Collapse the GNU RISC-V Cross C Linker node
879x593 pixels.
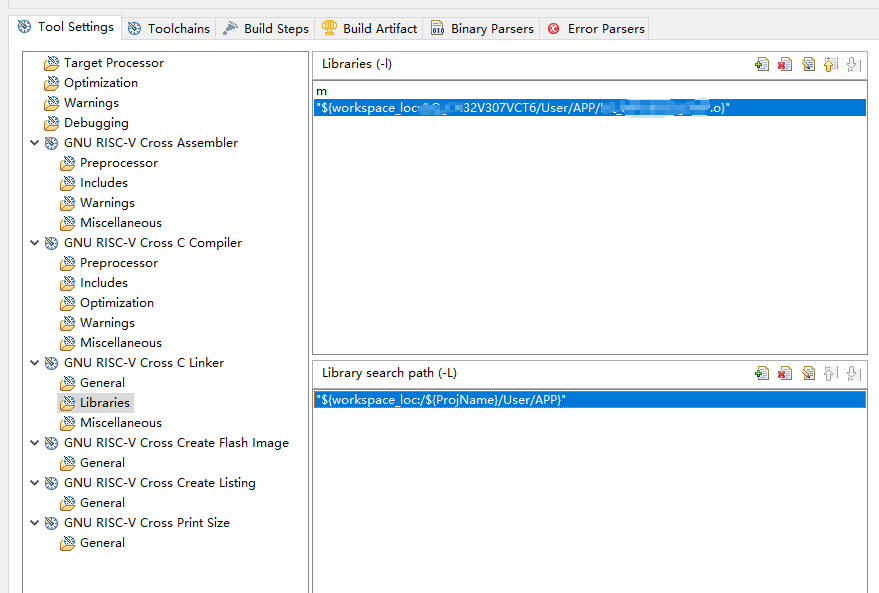(x=35, y=363)
